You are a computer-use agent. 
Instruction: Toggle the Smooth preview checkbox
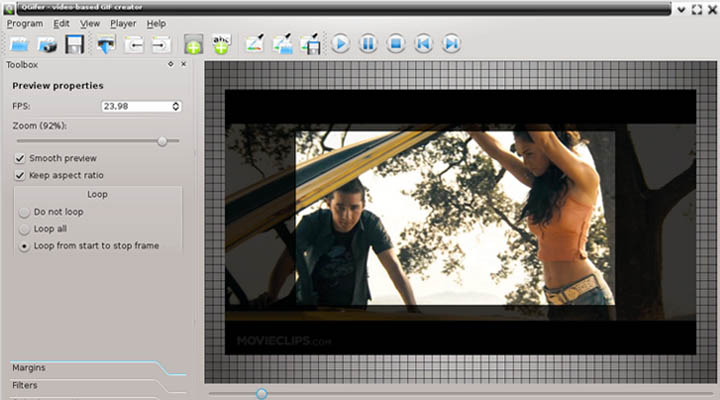[20, 158]
